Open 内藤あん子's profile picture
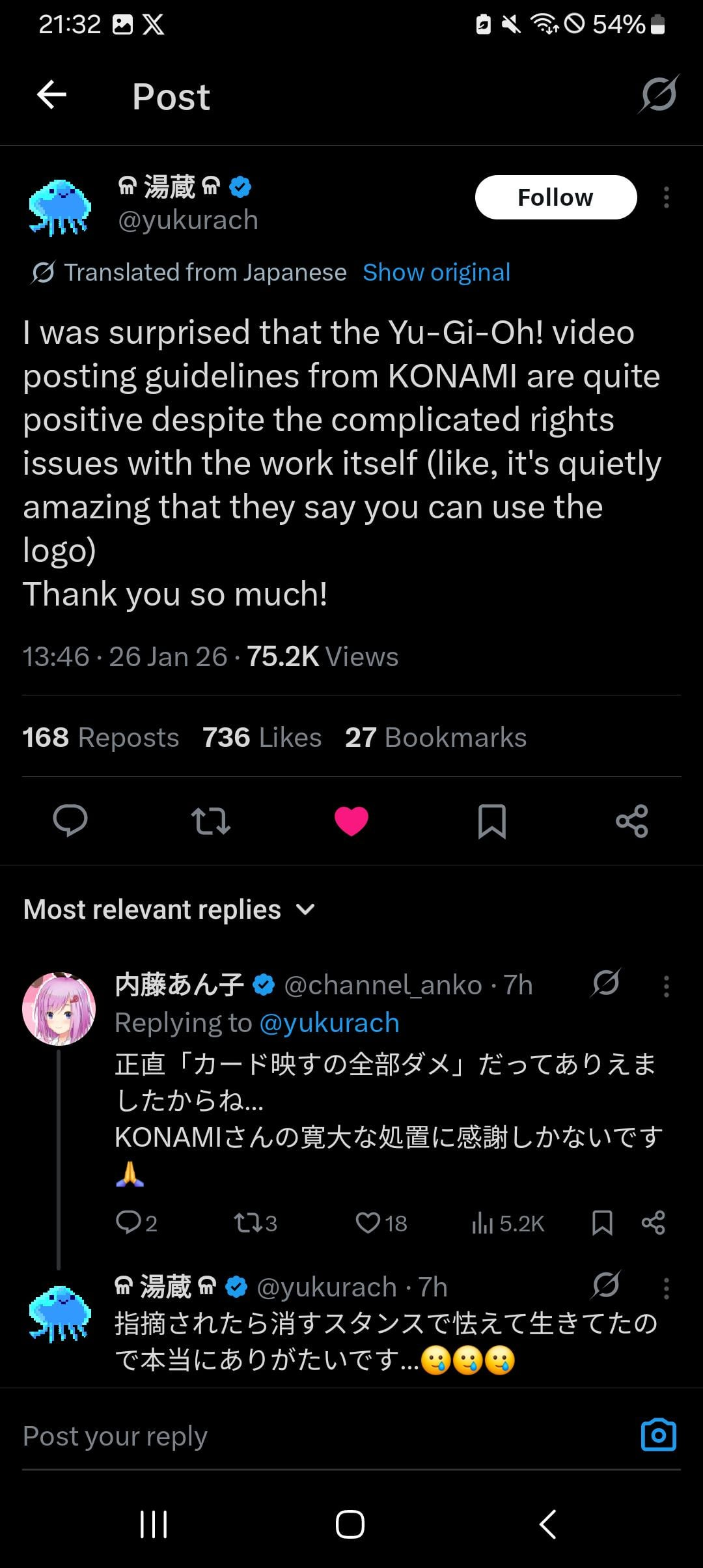Image resolution: width=703 pixels, height=1568 pixels. pyautogui.click(x=59, y=1009)
